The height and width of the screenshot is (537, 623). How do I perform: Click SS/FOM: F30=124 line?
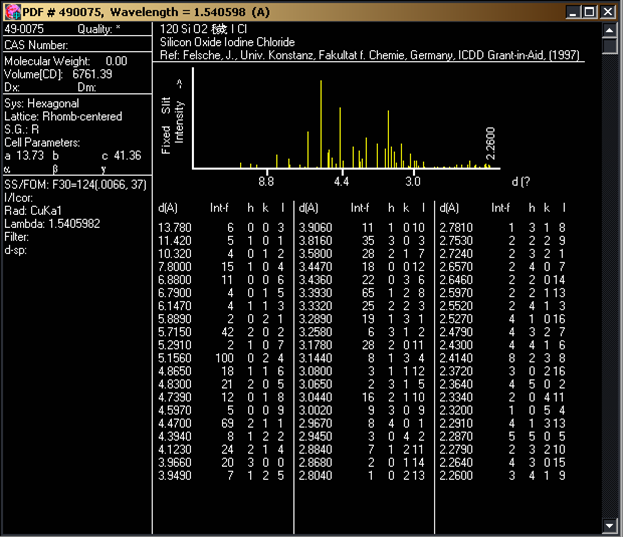(75, 185)
